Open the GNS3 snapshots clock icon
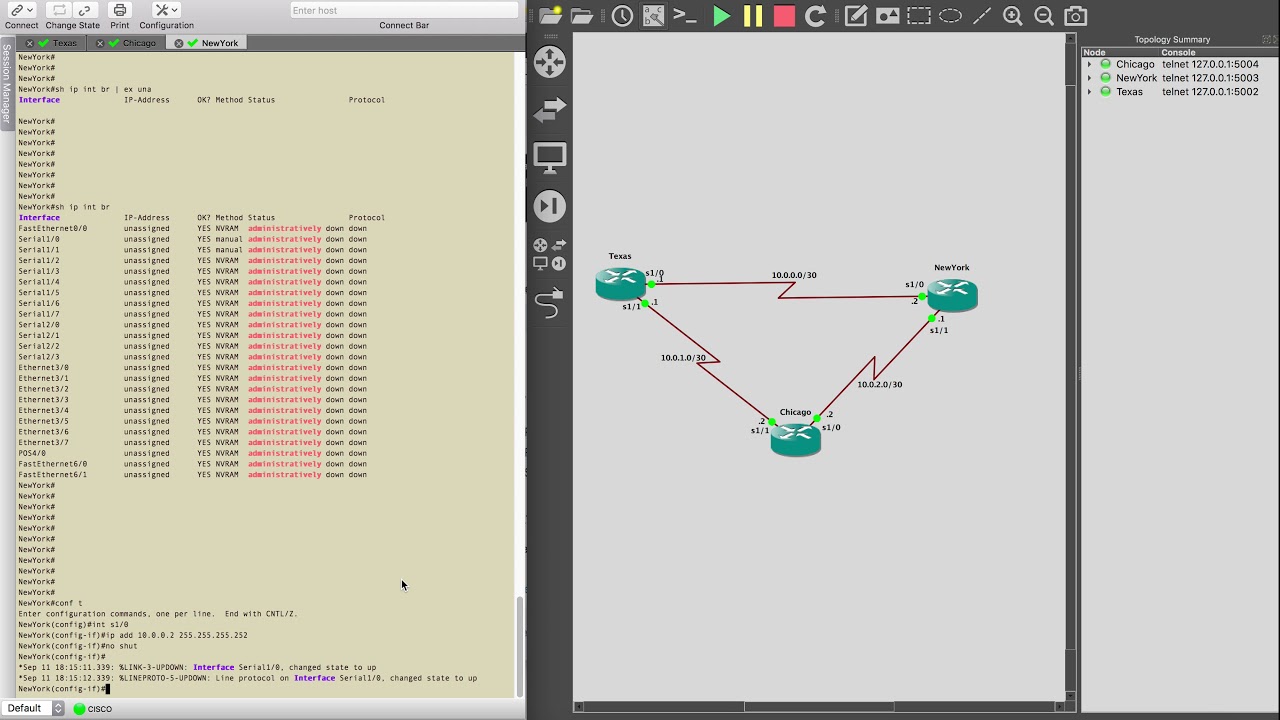1280x720 pixels. [622, 15]
